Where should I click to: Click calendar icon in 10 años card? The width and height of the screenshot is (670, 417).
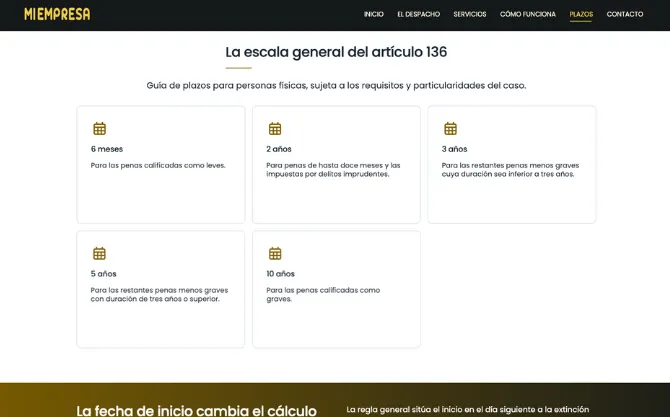[275, 253]
